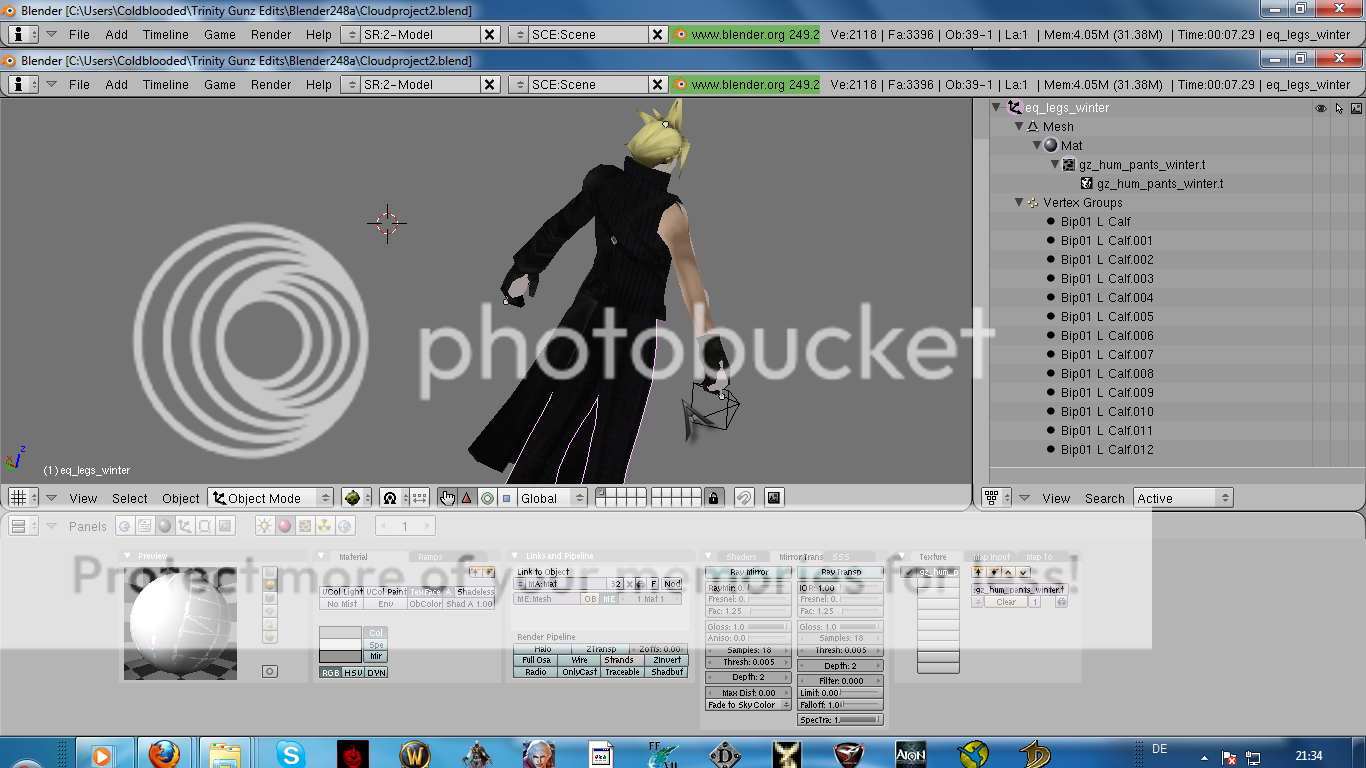Toggle the Wire render pipeline button
The width and height of the screenshot is (1366, 768).
579,660
